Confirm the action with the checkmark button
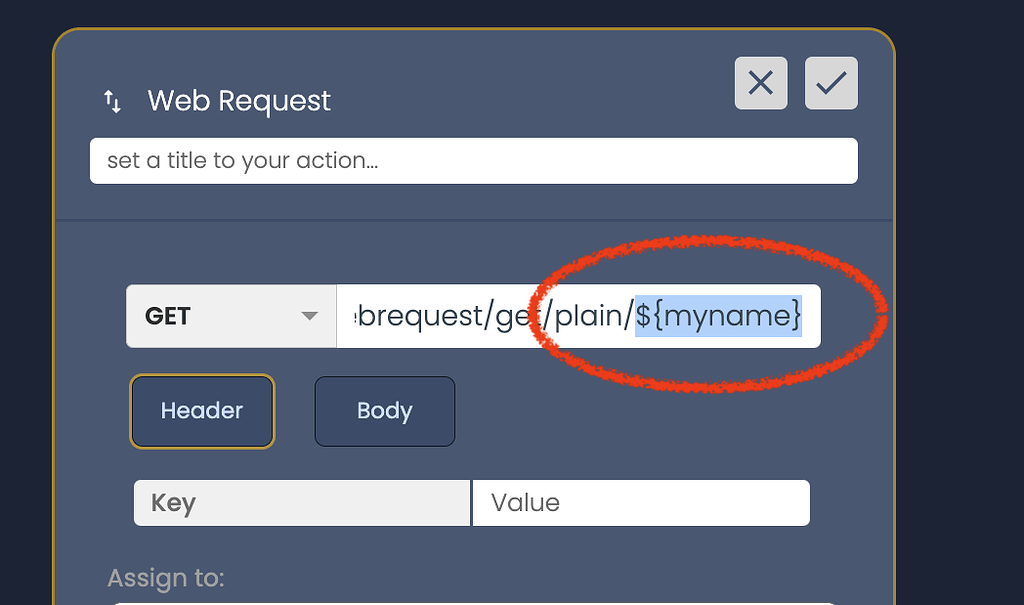 click(x=831, y=83)
